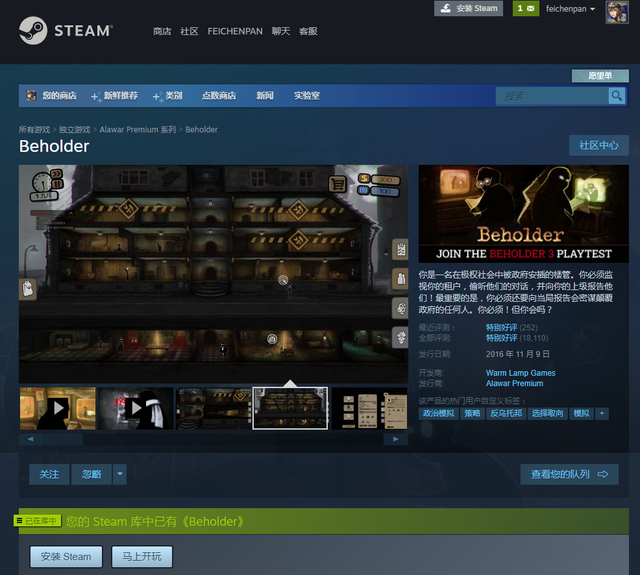
Task: Open the 独立游戏 breadcrumb link
Action: click(75, 129)
